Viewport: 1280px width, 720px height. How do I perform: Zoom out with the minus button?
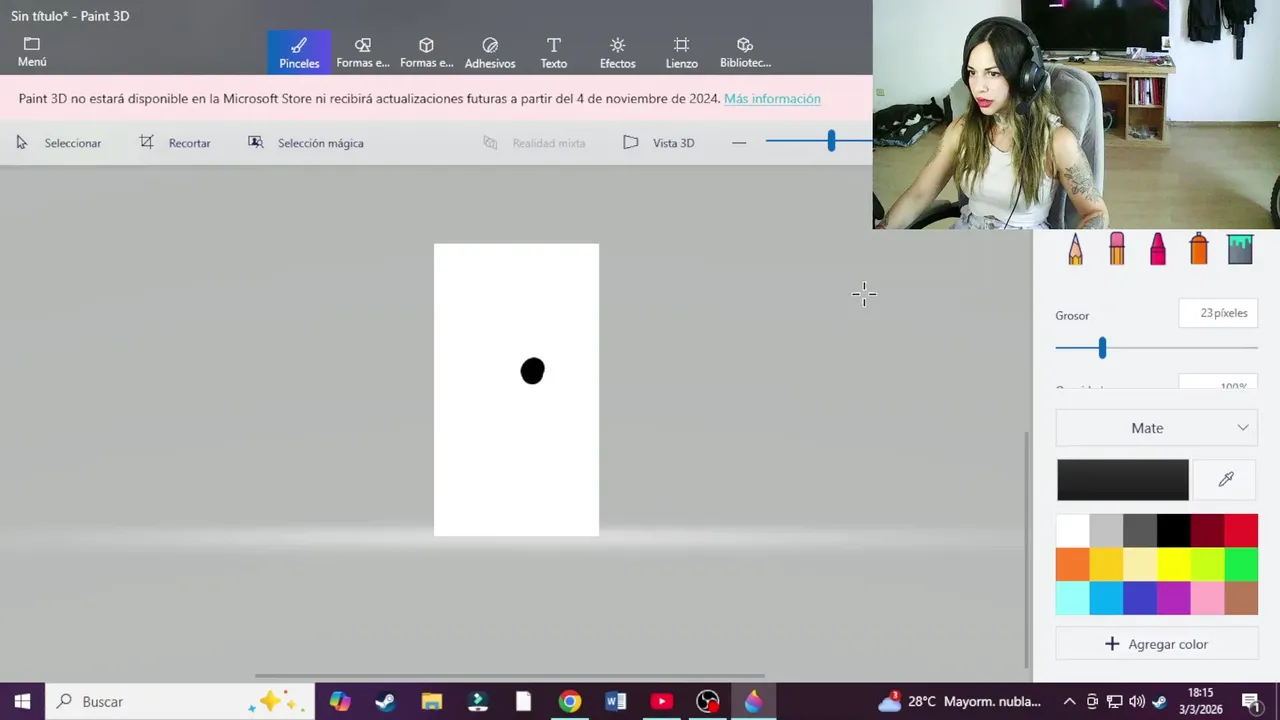[x=739, y=143]
